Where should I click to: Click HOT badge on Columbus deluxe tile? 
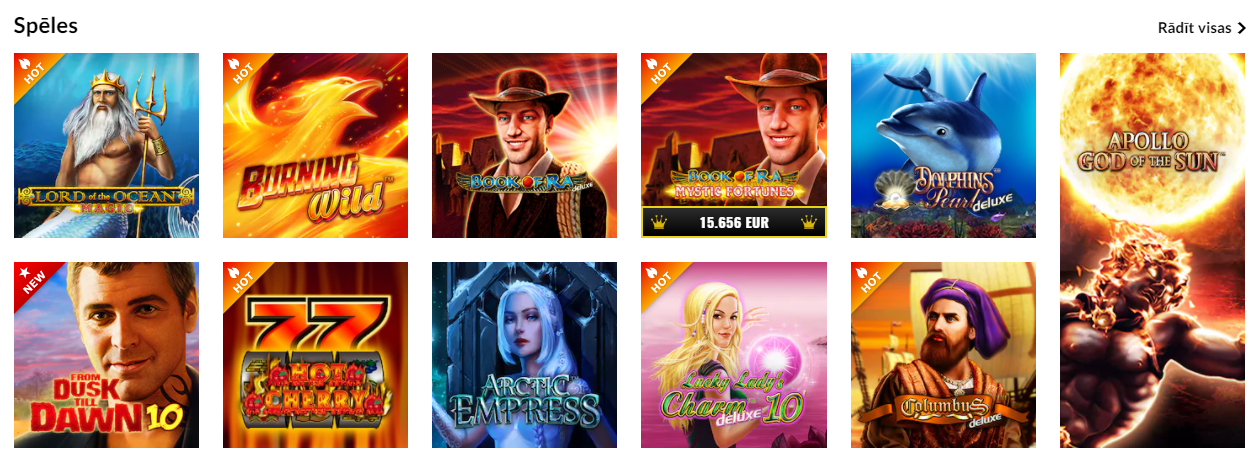click(867, 278)
